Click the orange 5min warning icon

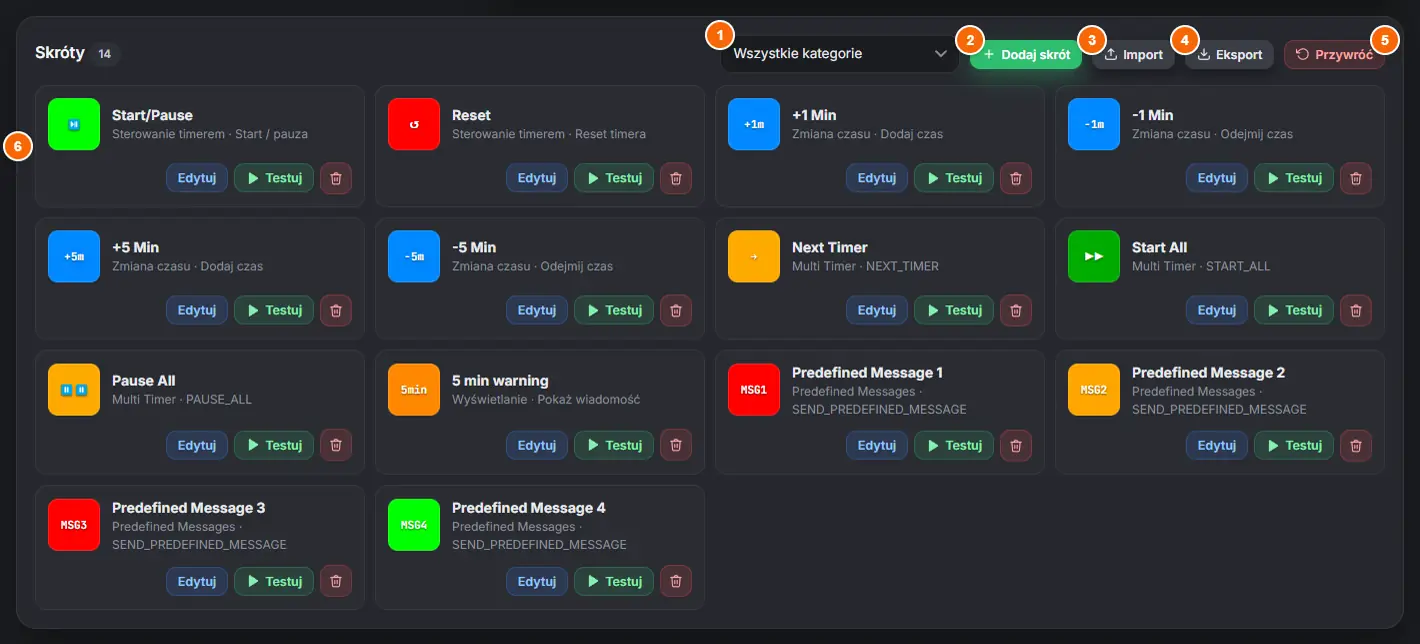tap(414, 389)
